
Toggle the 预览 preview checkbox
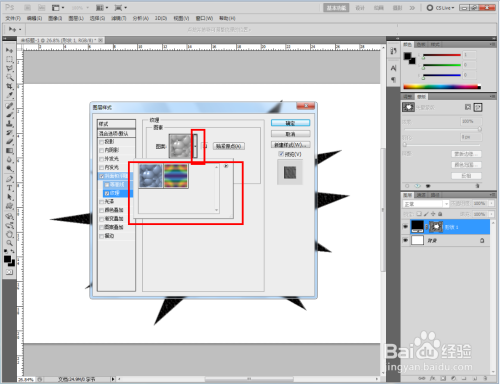click(x=281, y=154)
